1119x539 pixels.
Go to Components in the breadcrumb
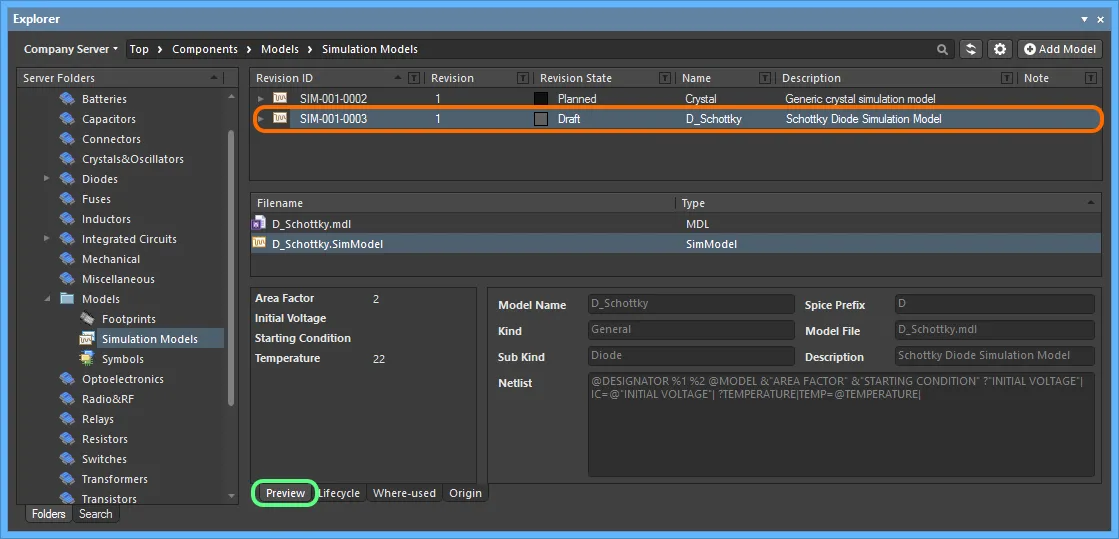(205, 49)
